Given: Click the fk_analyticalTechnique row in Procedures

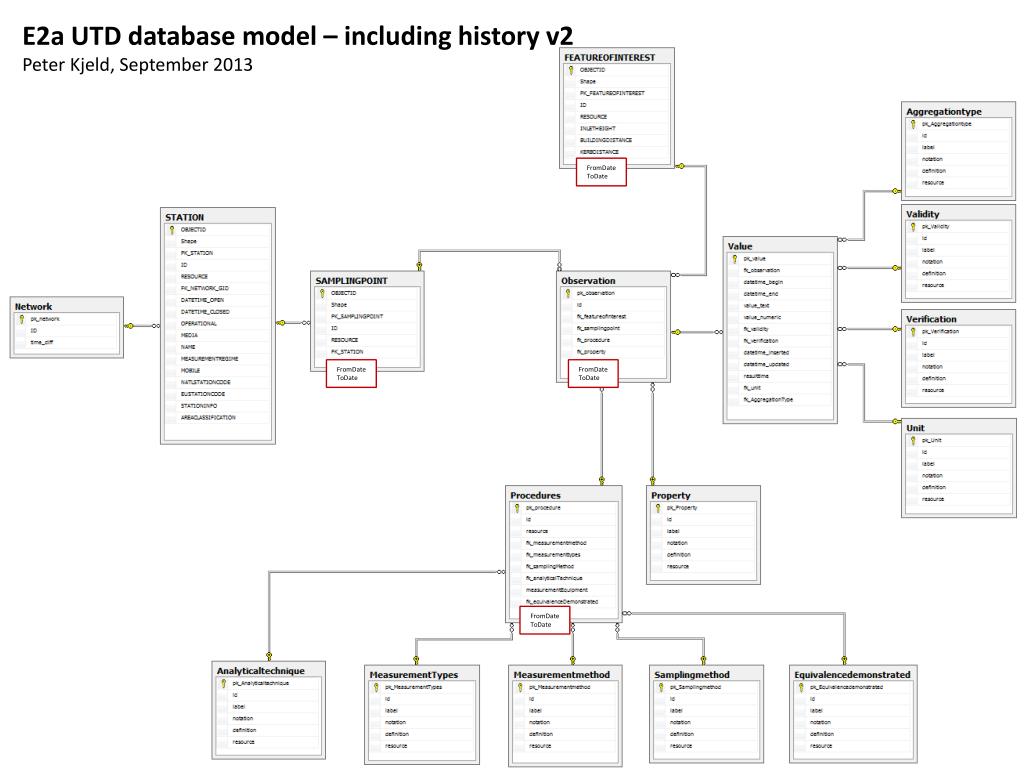Looking at the screenshot, I should 564,579.
